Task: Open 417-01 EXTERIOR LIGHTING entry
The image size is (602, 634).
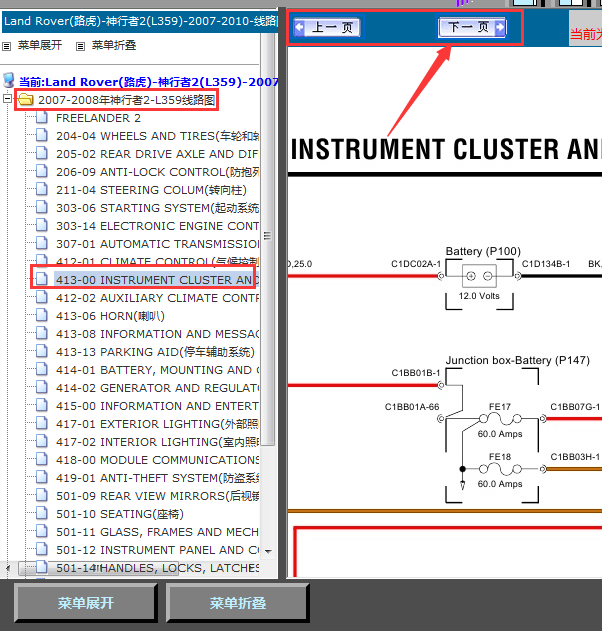Action: (x=157, y=424)
